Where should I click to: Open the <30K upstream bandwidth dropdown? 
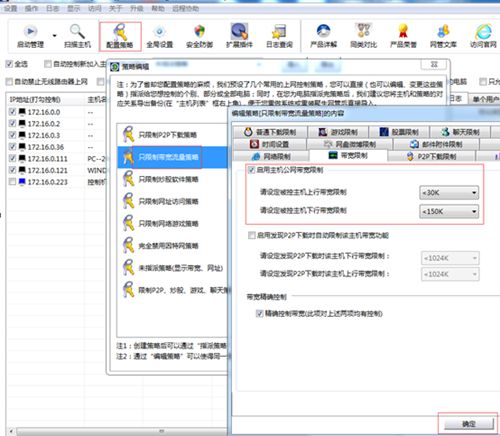(x=449, y=193)
